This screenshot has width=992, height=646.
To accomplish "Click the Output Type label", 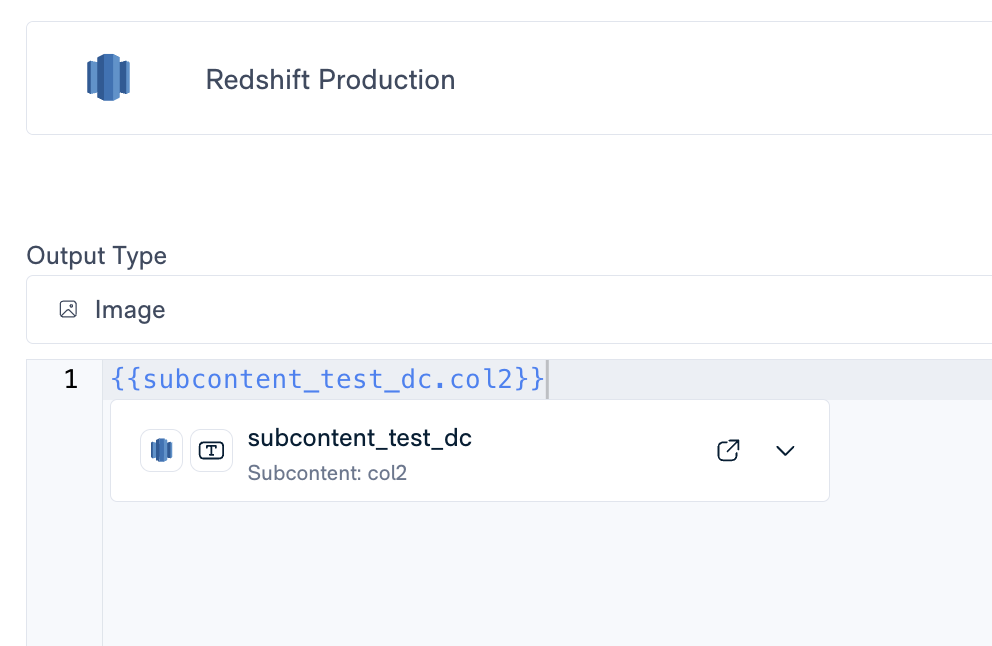I will 96,256.
